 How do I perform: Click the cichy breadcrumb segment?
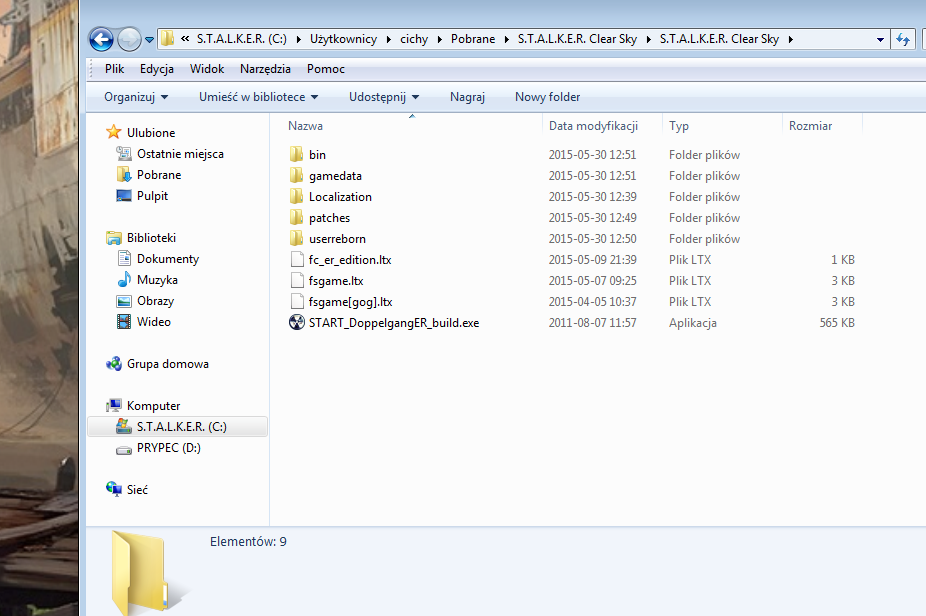click(414, 39)
